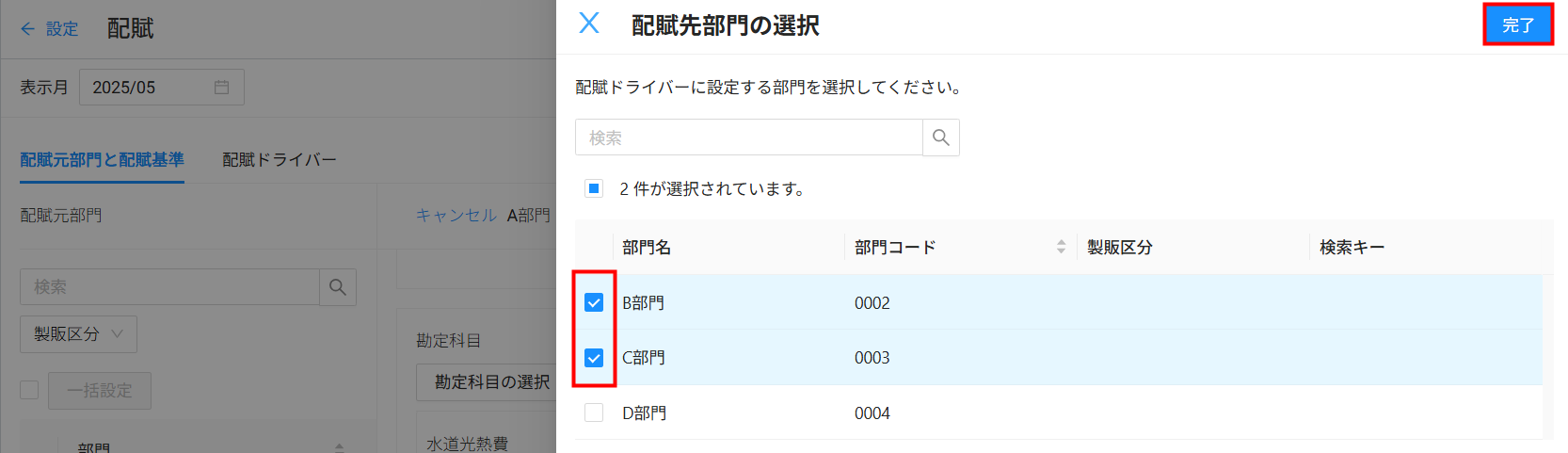Image resolution: width=1568 pixels, height=453 pixels.
Task: Uncheck the C部門 checkbox
Action: [594, 358]
